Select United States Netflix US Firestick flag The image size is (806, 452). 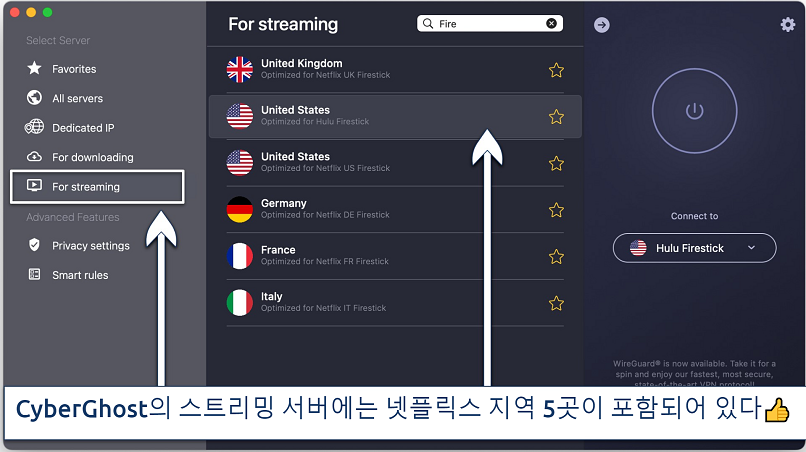point(240,162)
